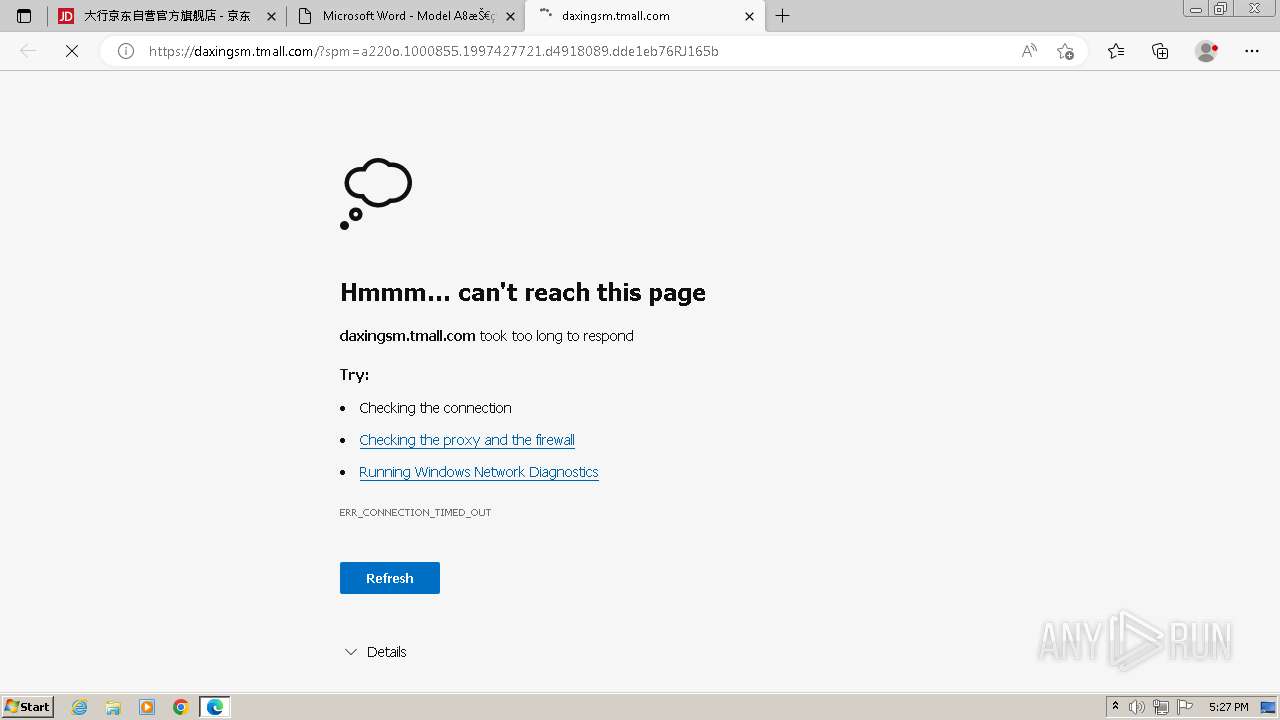Image resolution: width=1280 pixels, height=720 pixels.
Task: Run Windows Network Diagnostics link
Action: coord(479,472)
